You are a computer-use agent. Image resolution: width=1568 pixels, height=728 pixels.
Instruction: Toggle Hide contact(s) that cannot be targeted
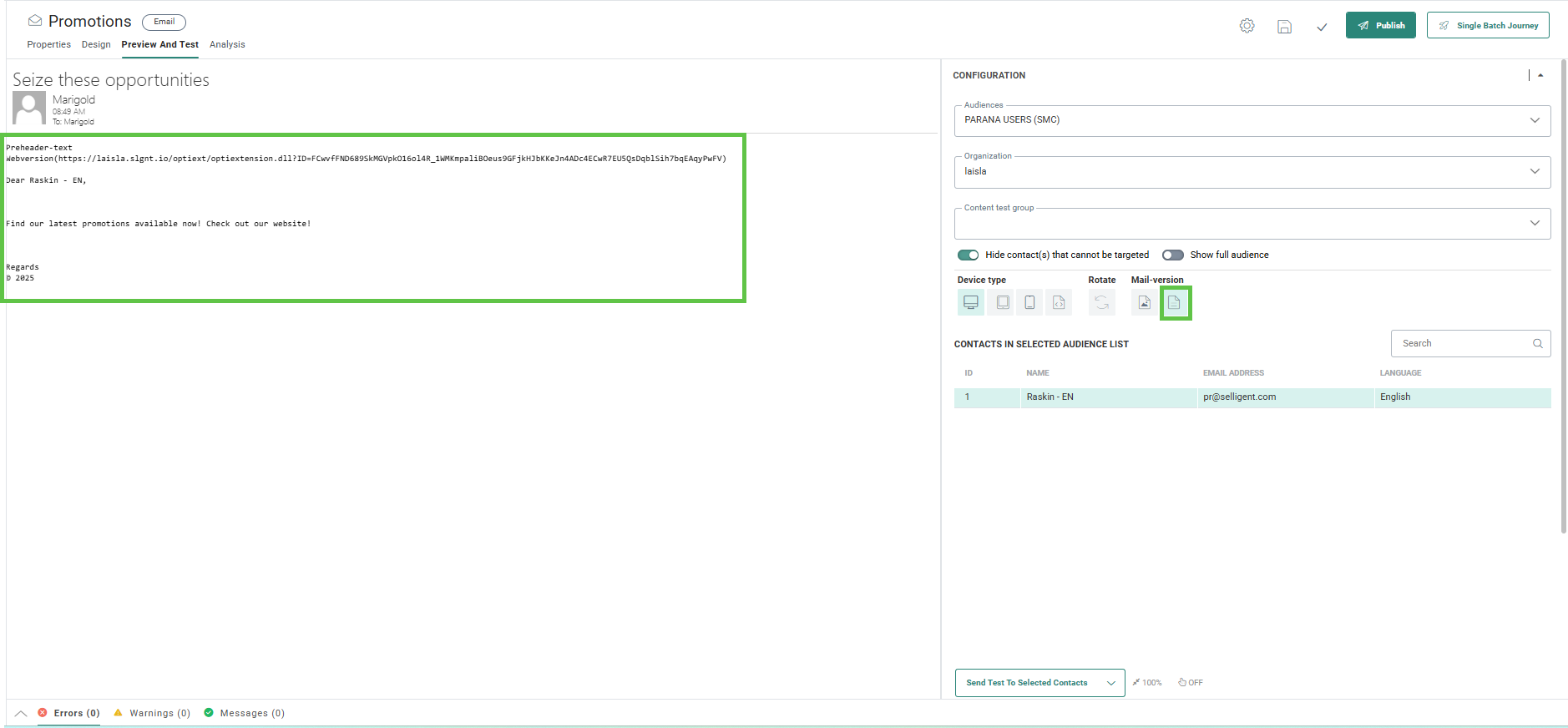pos(968,255)
